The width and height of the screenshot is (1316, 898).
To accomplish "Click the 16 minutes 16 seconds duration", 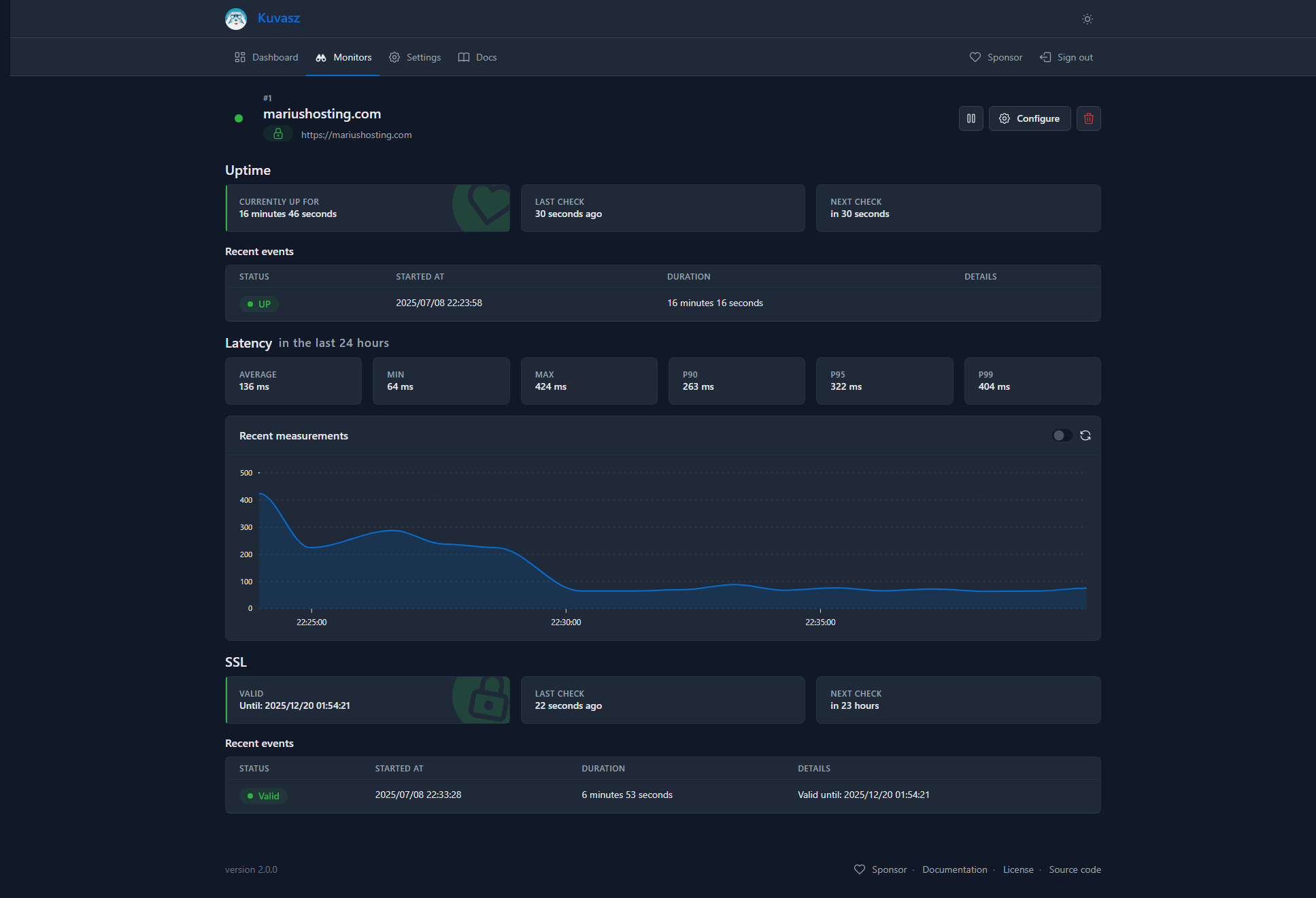I will coord(715,303).
